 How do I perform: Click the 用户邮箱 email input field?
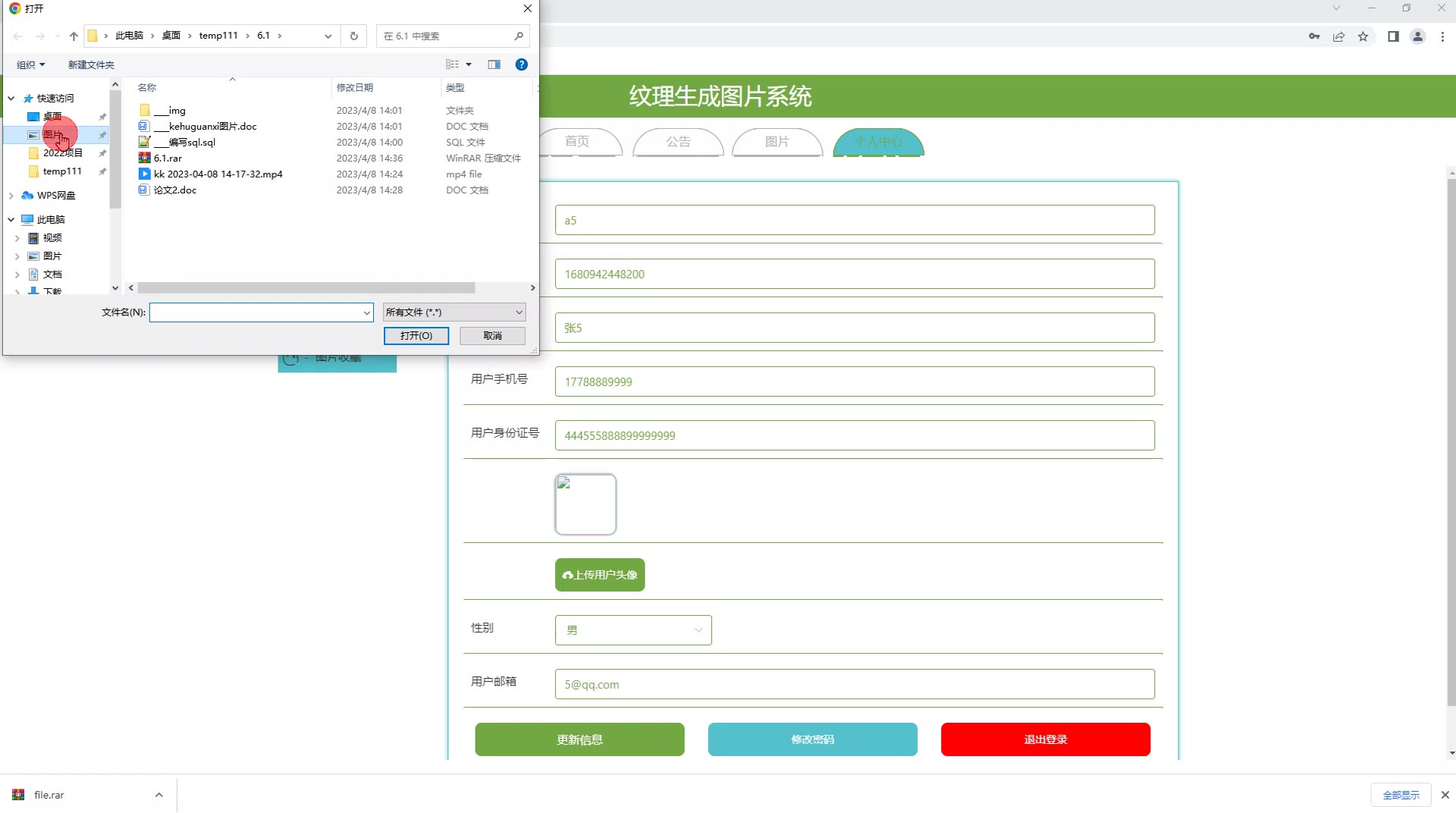tap(854, 684)
